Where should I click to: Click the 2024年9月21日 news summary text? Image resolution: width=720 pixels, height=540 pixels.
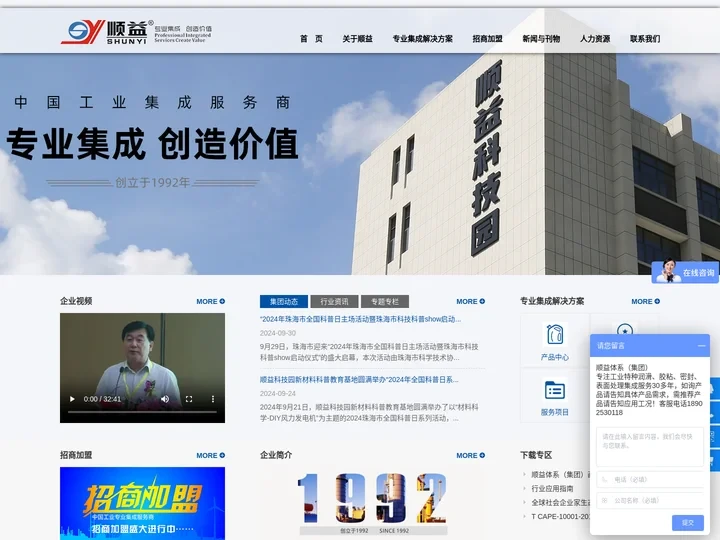point(369,412)
